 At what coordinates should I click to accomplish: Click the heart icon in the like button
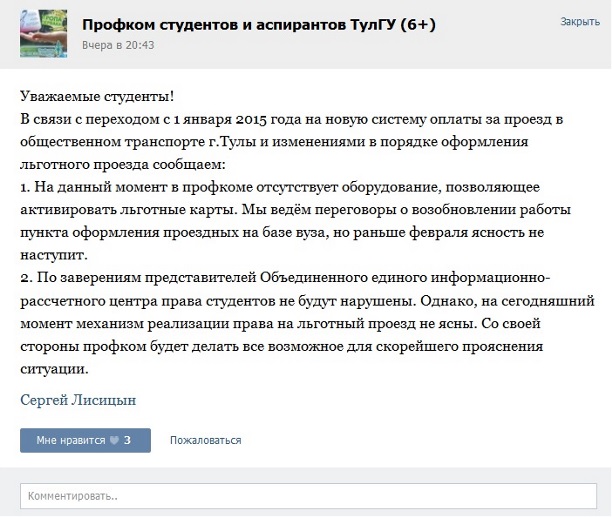(x=114, y=440)
